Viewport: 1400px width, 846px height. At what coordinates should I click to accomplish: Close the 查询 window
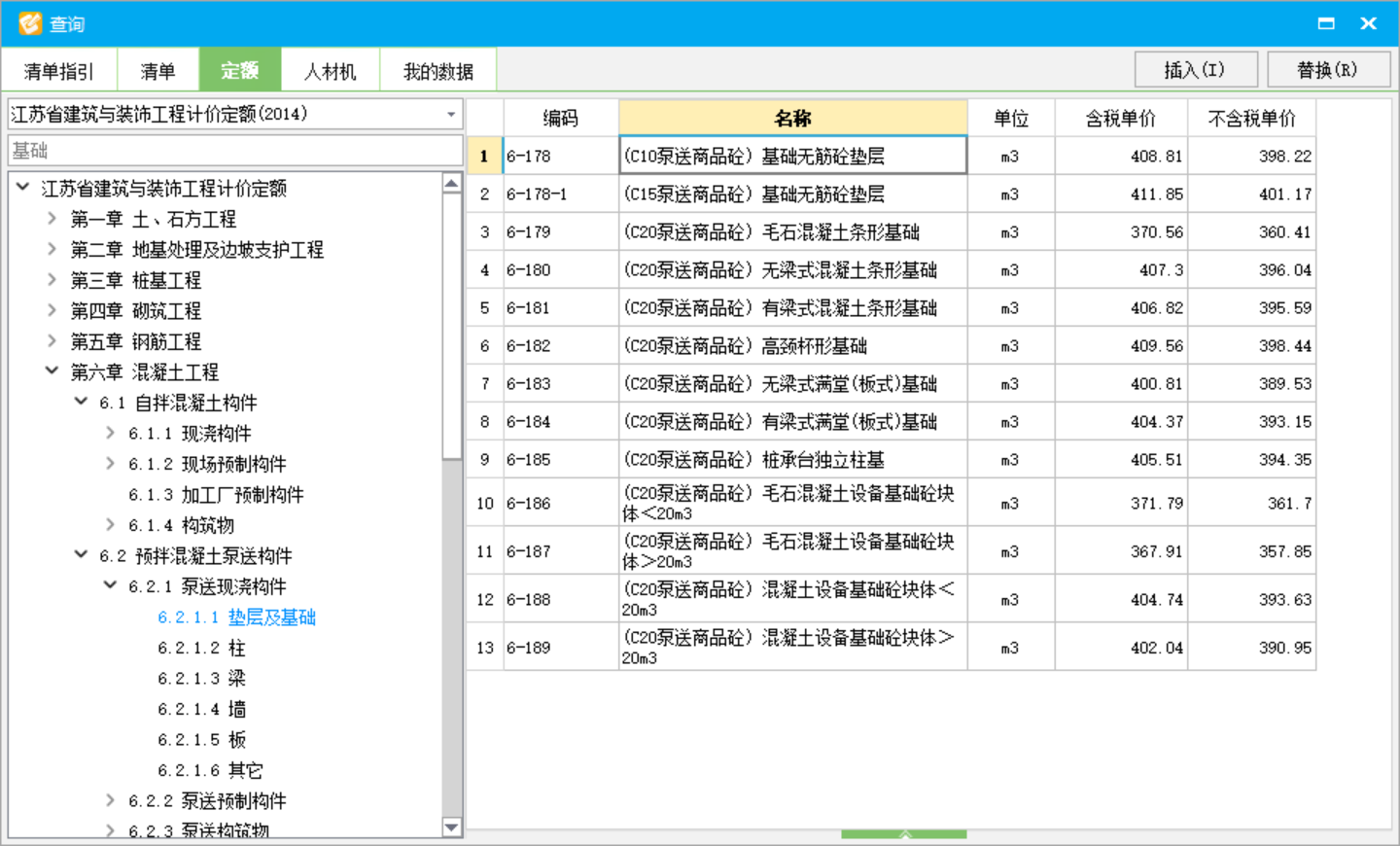1368,23
